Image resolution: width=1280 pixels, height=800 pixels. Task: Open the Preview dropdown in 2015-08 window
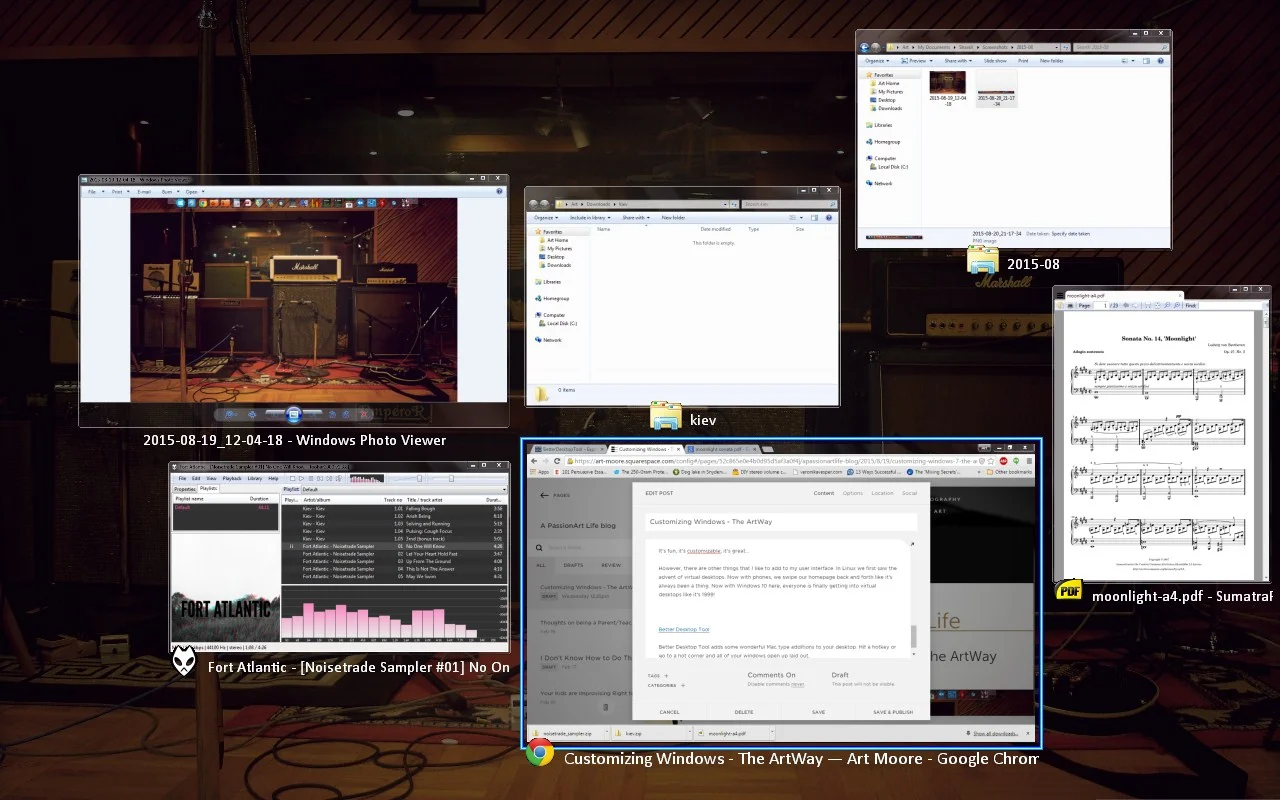tap(917, 61)
